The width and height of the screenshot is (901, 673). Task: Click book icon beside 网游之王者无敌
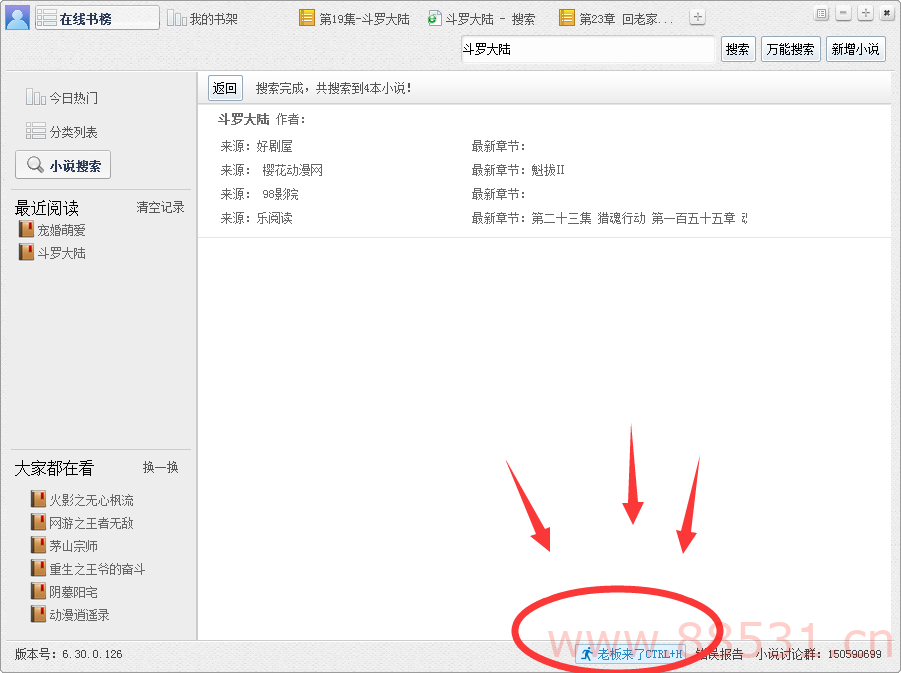tap(38, 522)
